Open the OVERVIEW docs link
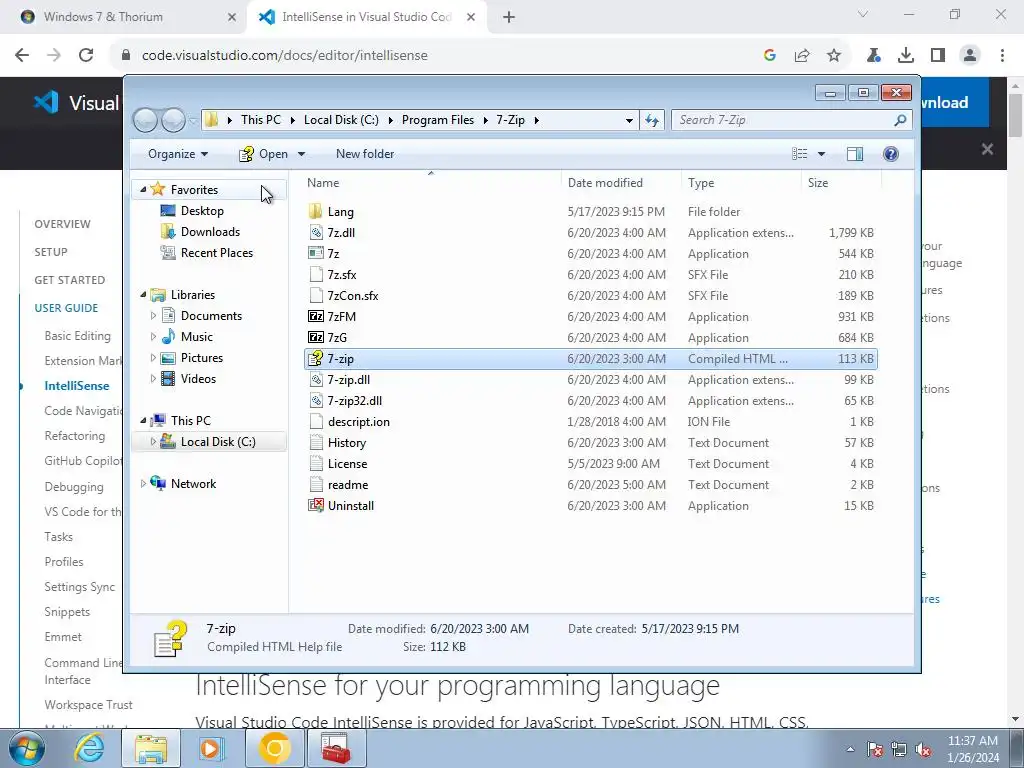Image resolution: width=1024 pixels, height=768 pixels. tap(63, 224)
